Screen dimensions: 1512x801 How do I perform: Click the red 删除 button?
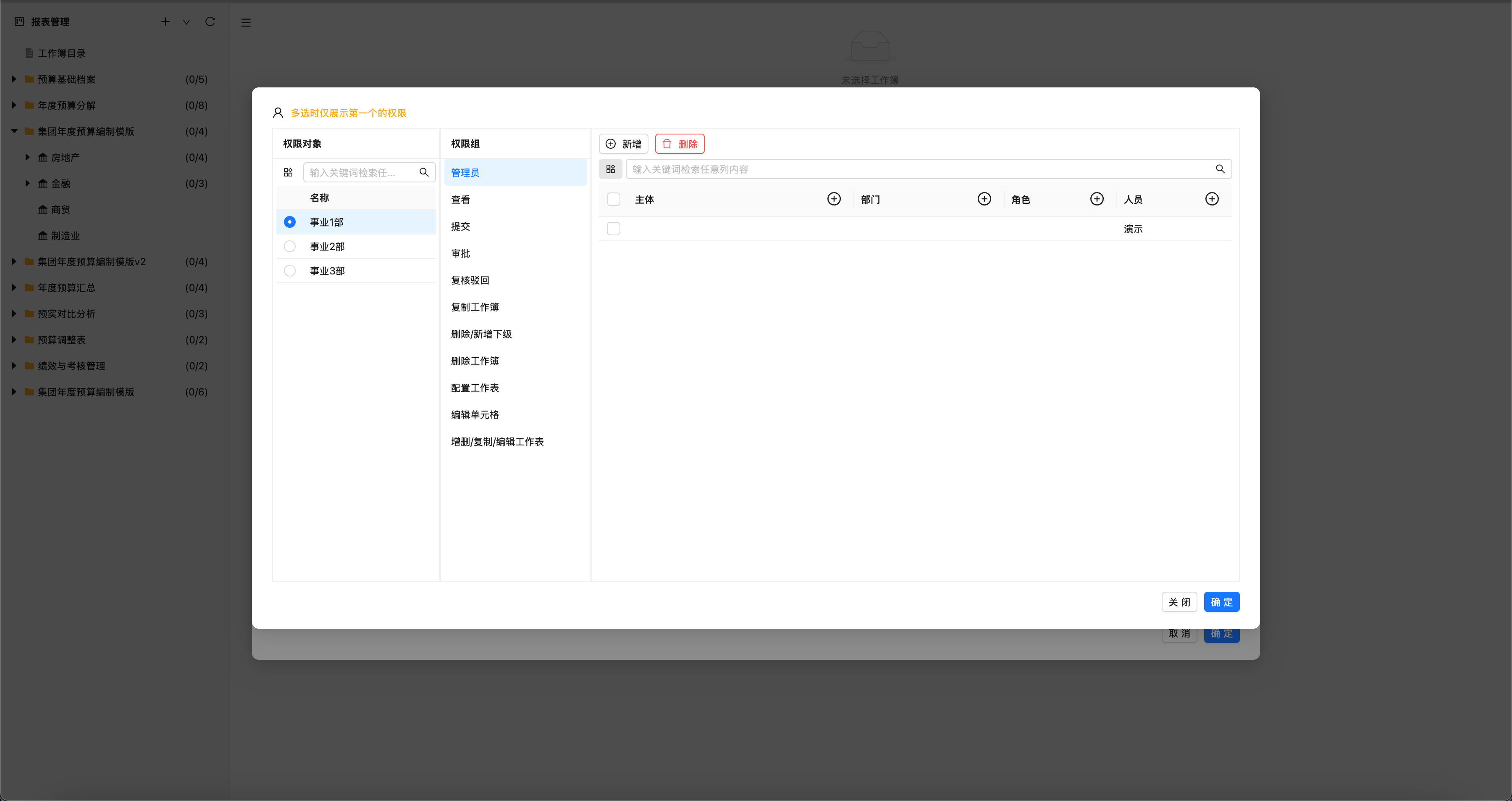680,144
